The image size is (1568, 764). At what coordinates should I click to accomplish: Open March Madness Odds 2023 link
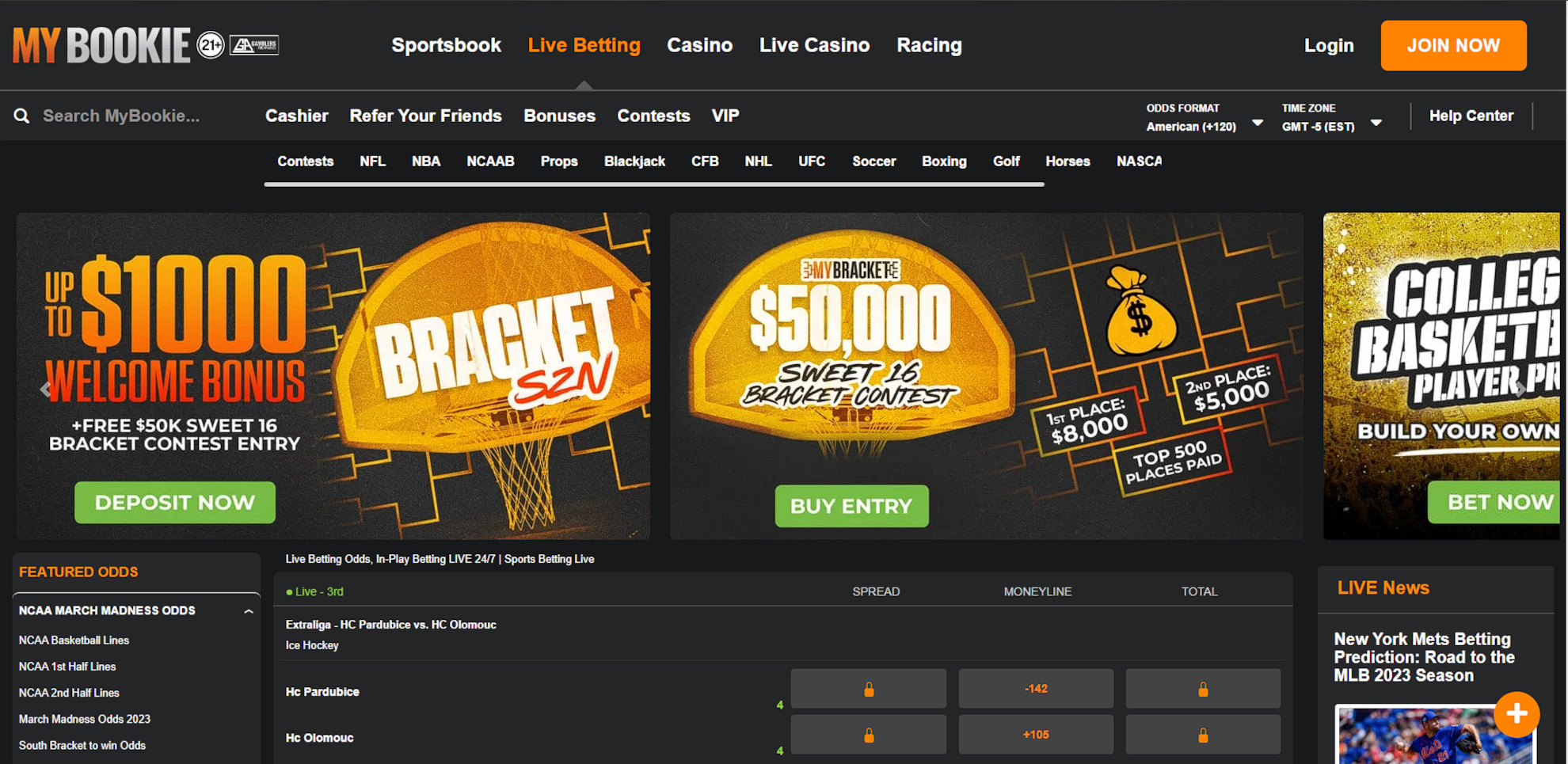tap(84, 719)
